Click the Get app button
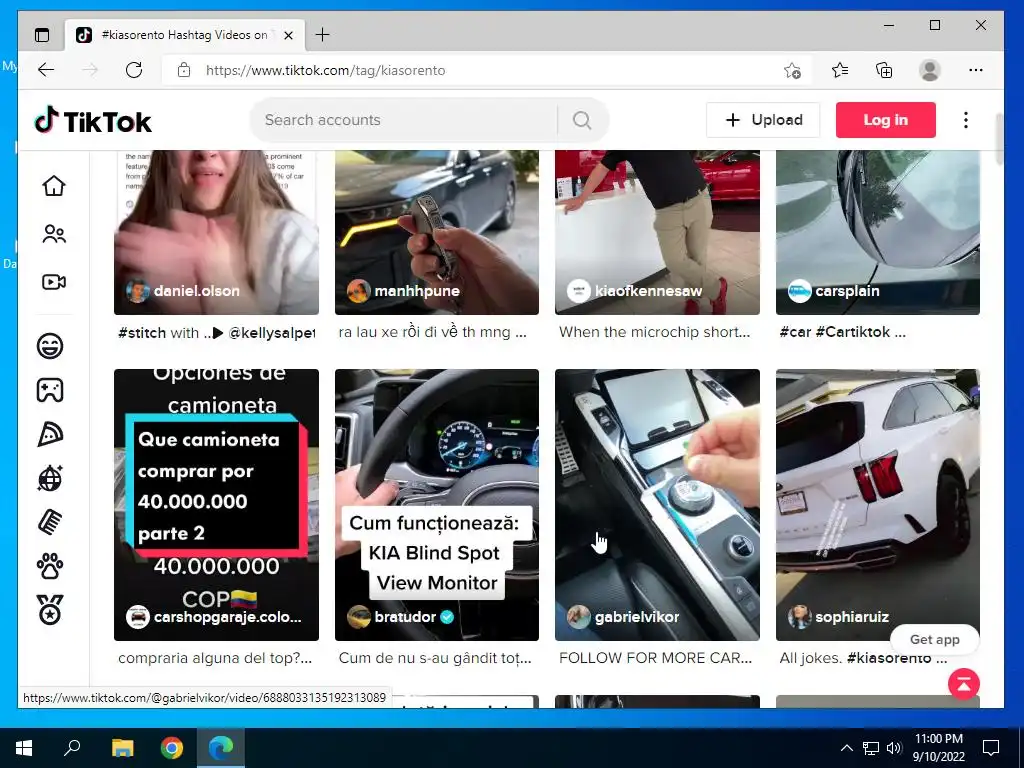The image size is (1024, 768). point(935,639)
